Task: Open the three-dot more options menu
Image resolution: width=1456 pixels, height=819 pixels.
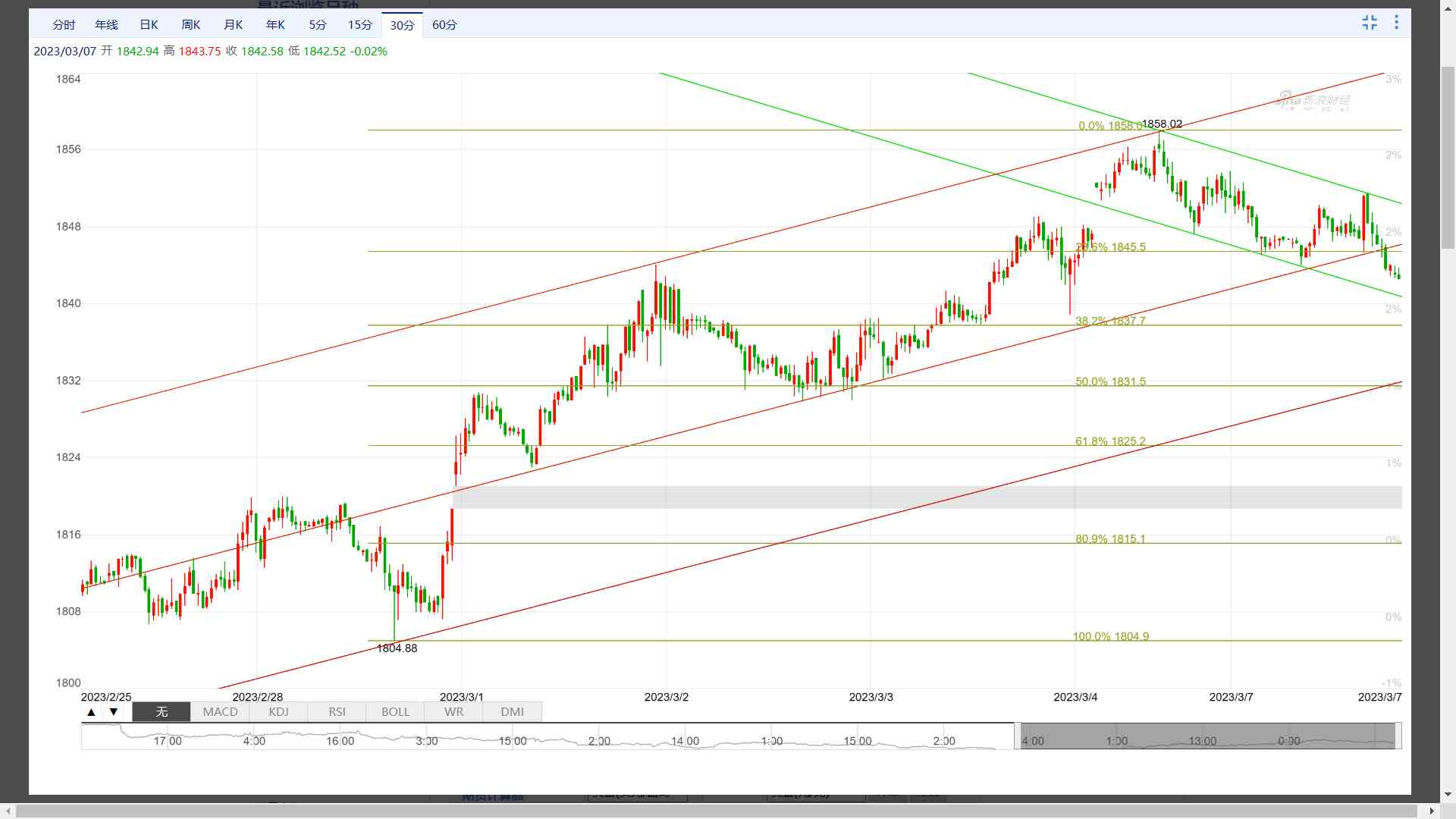Action: 1396,23
